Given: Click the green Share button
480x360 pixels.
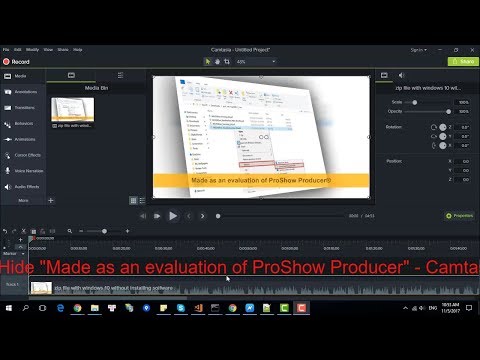Looking at the screenshot, I should [x=463, y=61].
